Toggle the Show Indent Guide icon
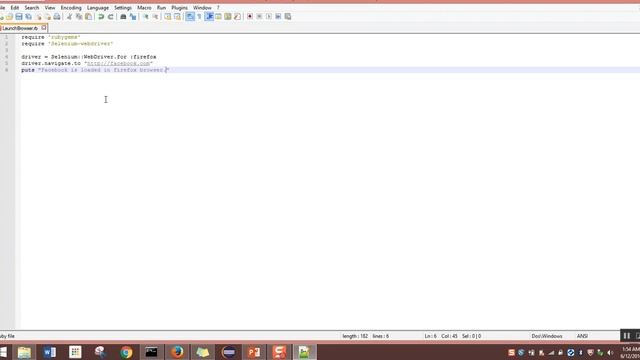Screen dimensions: 640x360 tap(209, 17)
